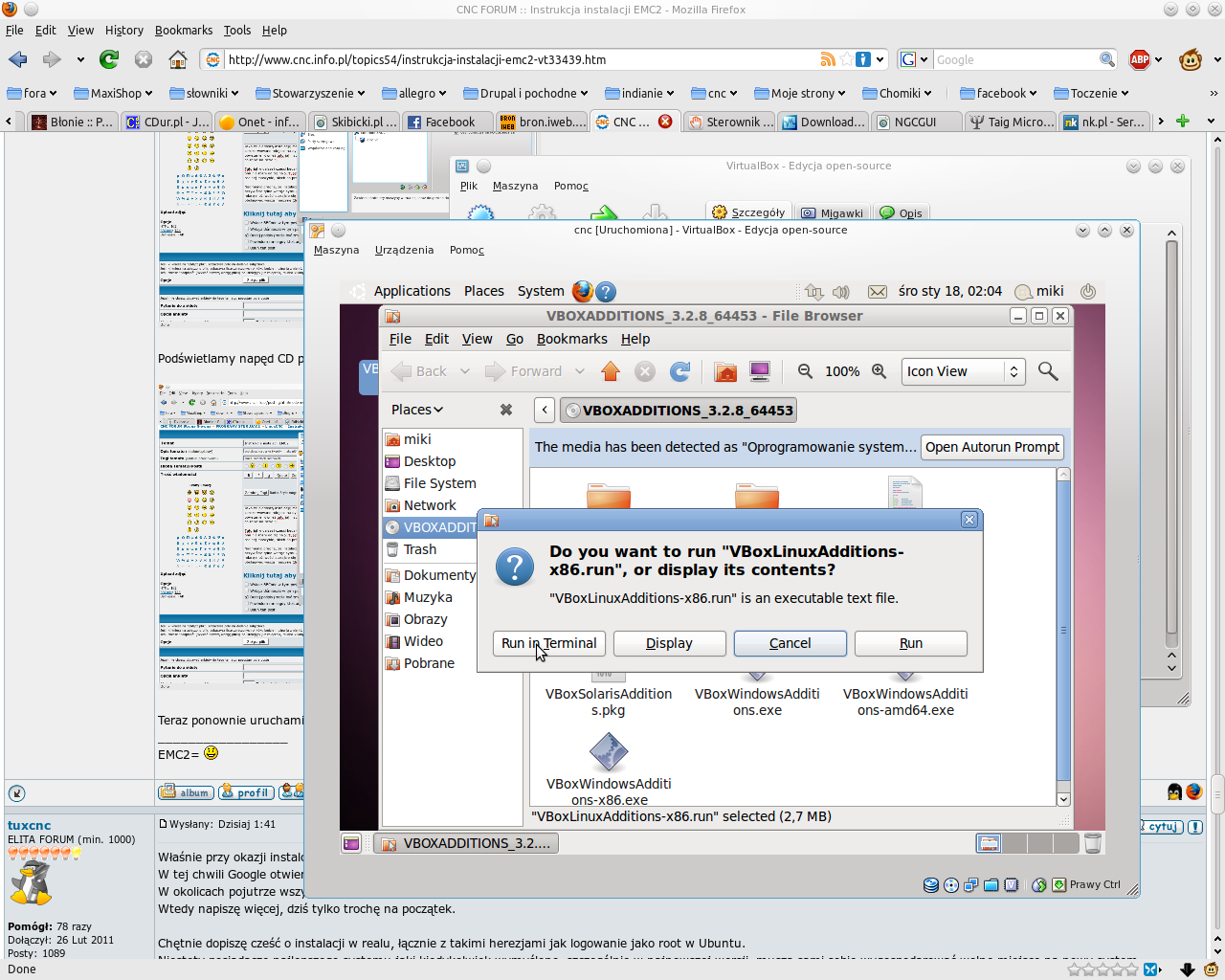Viewport: 1225px width, 980px height.
Task: Click the Adblock Plus ABP icon
Action: pos(1140,59)
